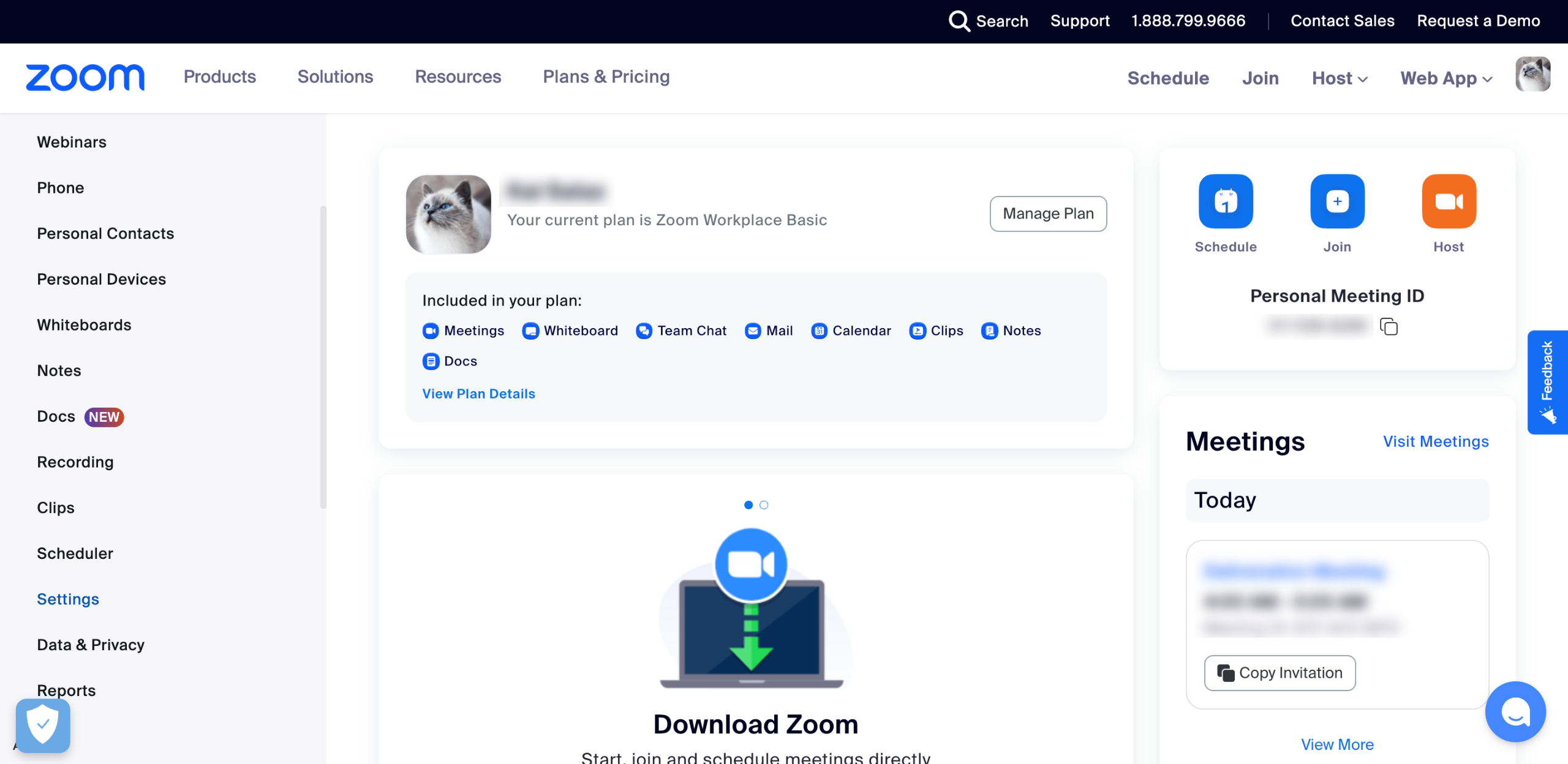Click the blue Schedule calendar icon

pos(1226,201)
